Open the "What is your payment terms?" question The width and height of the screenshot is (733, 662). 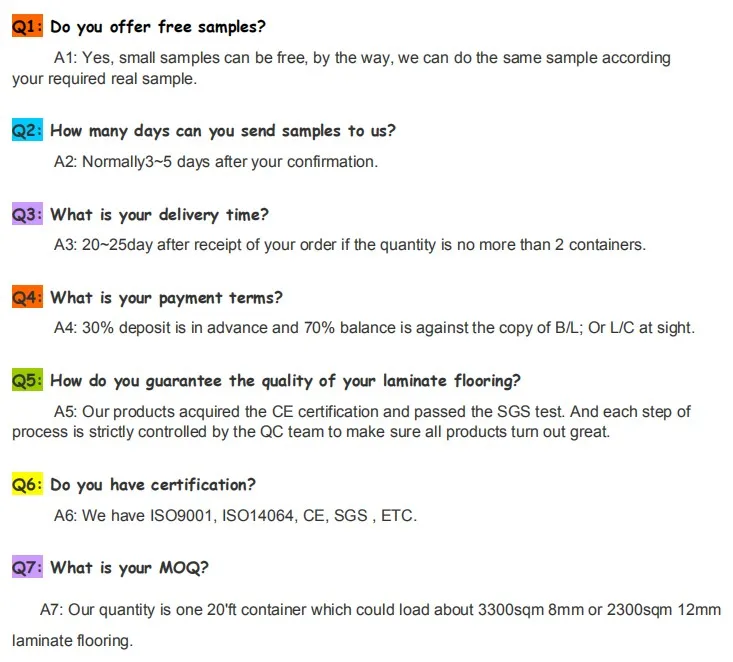click(166, 297)
